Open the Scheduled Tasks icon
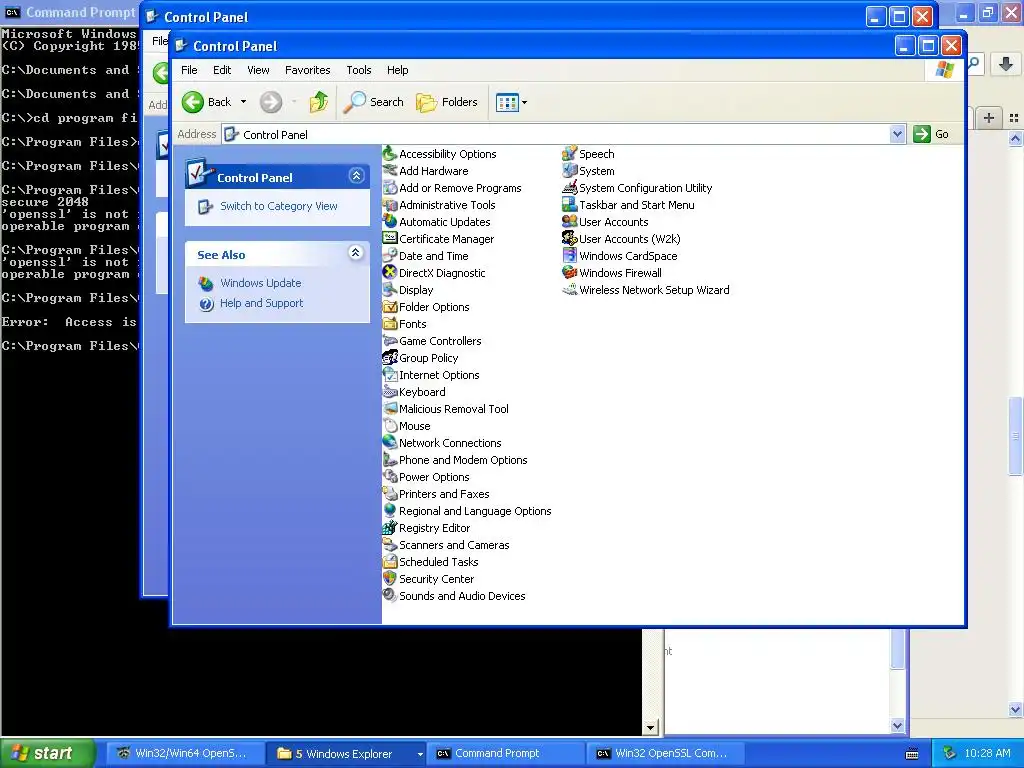 [x=390, y=561]
